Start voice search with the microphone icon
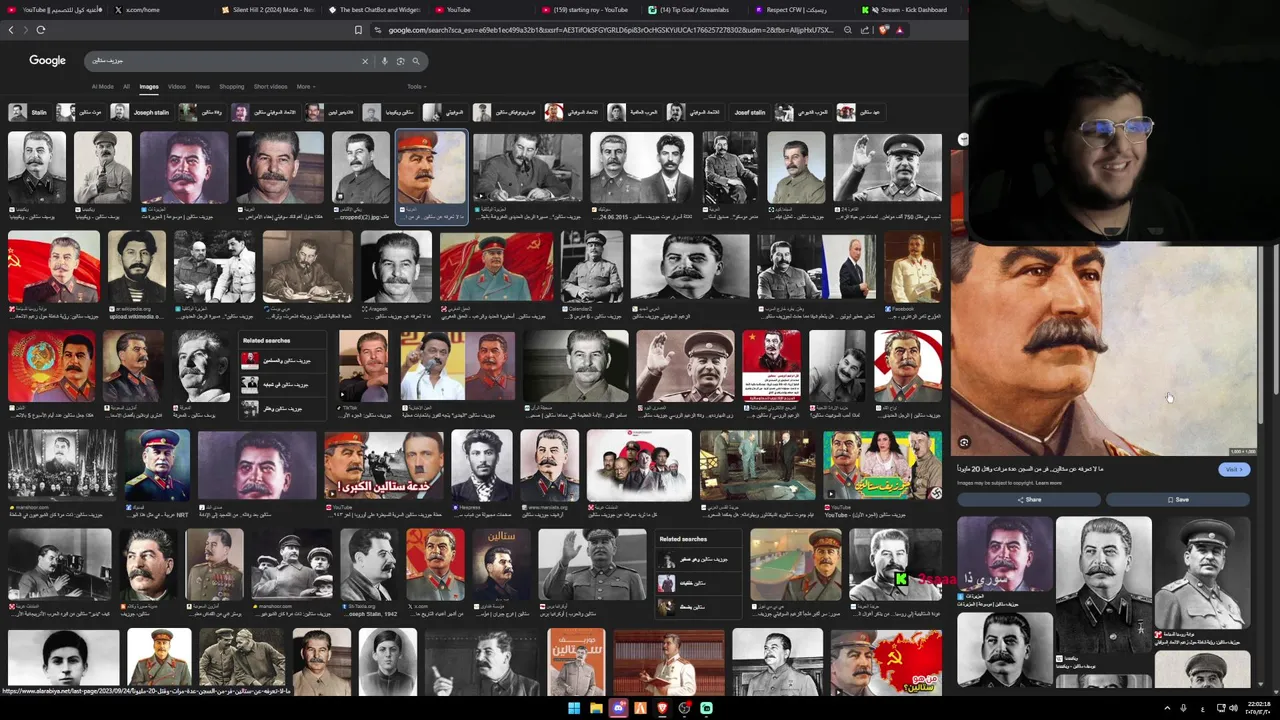 click(x=385, y=61)
